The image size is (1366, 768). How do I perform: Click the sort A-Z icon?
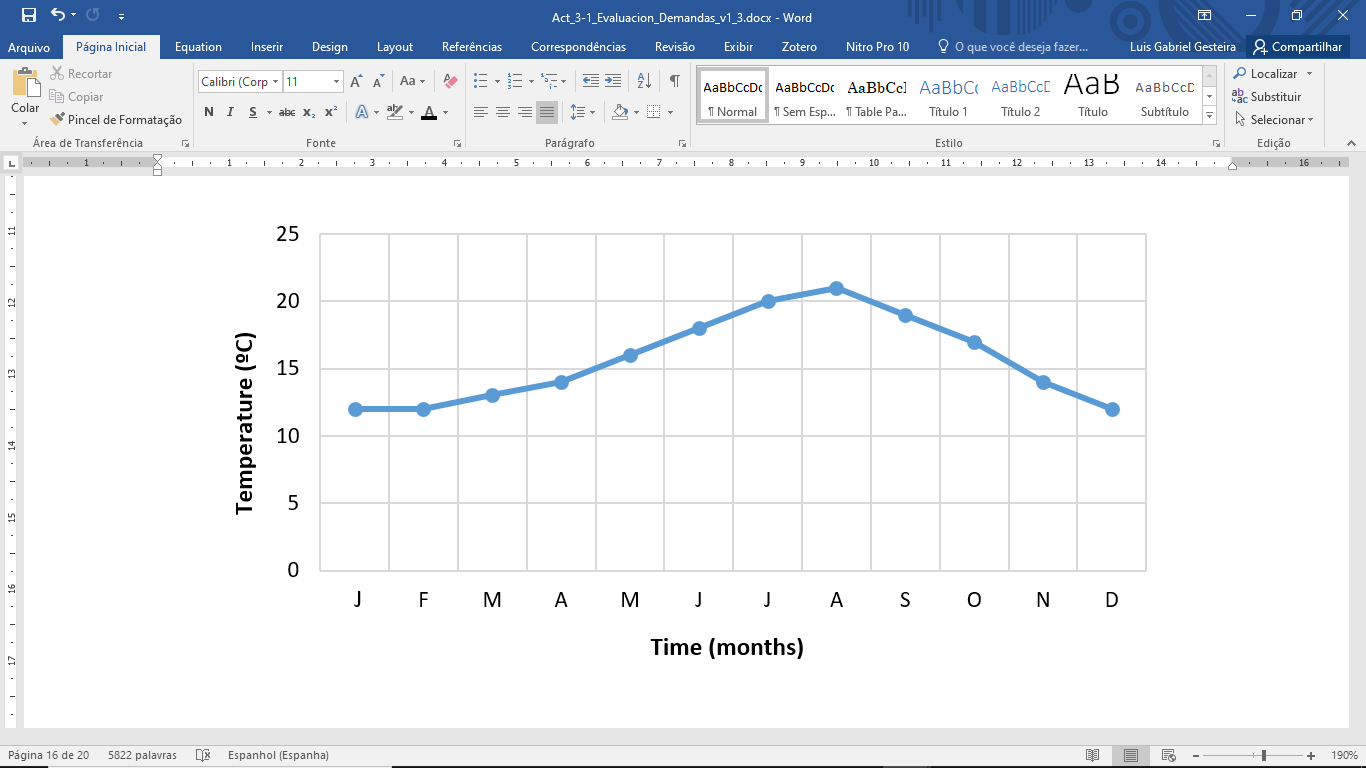tap(644, 81)
